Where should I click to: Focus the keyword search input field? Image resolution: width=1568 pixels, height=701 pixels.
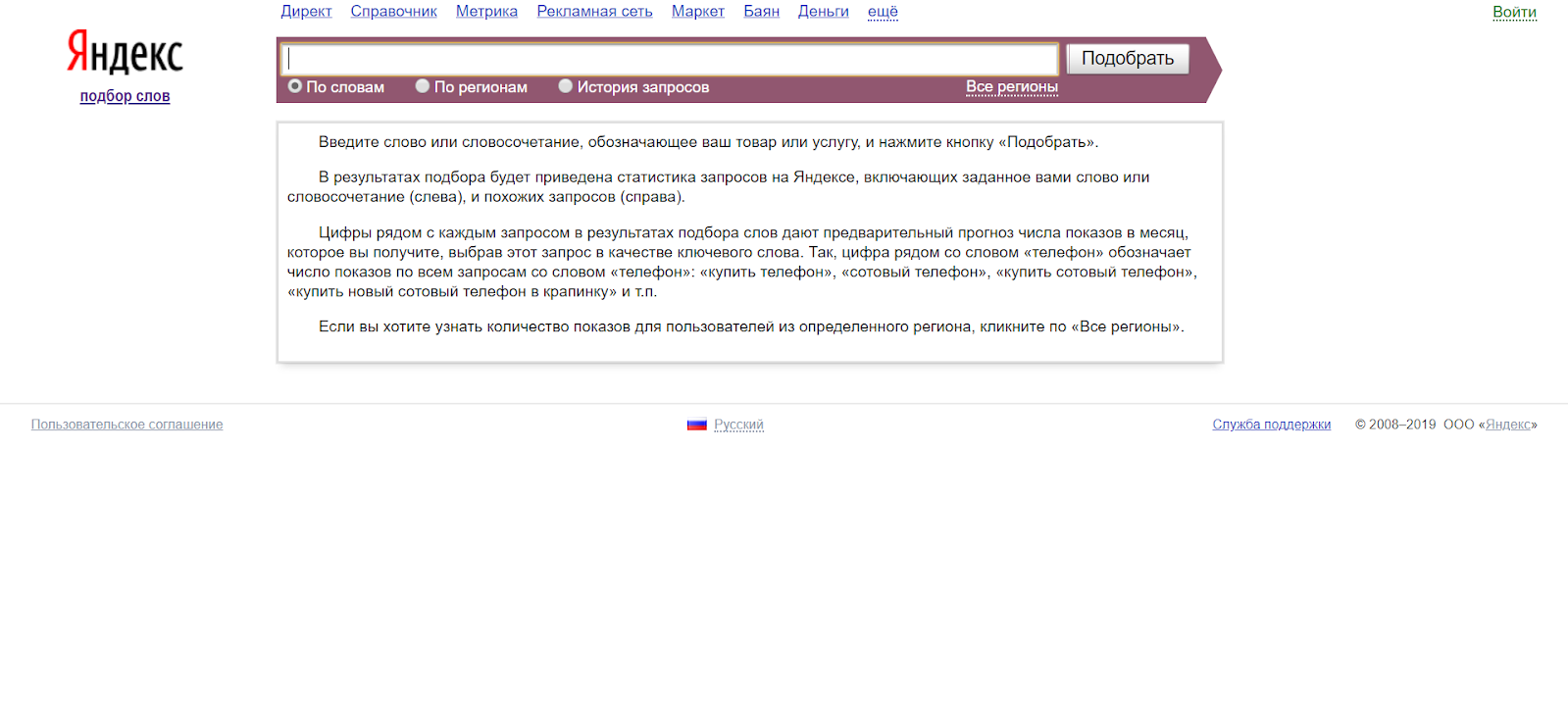pyautogui.click(x=671, y=59)
